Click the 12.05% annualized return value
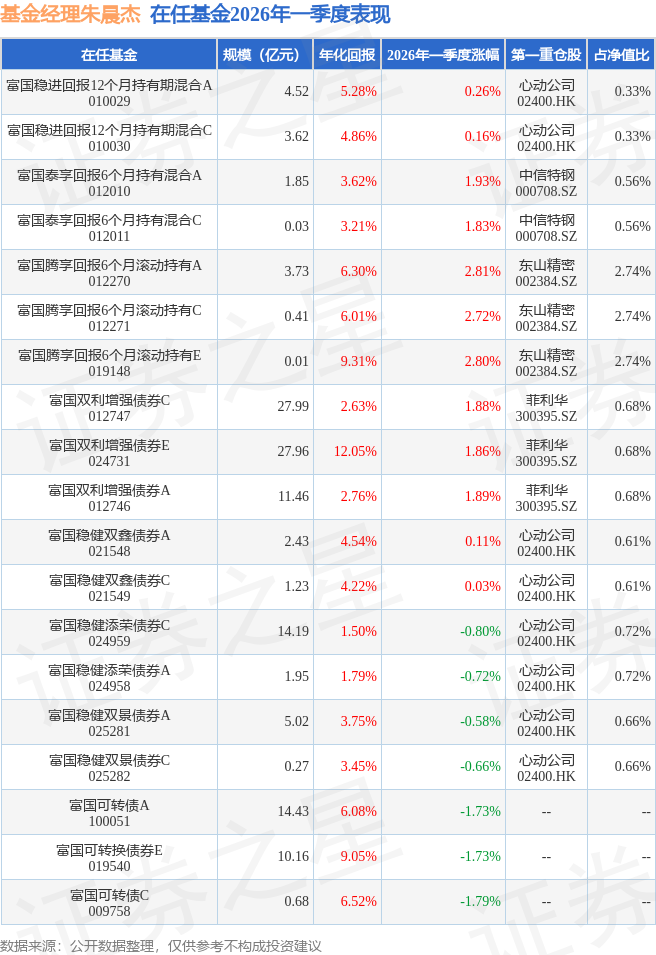The height and width of the screenshot is (955, 656). (355, 452)
